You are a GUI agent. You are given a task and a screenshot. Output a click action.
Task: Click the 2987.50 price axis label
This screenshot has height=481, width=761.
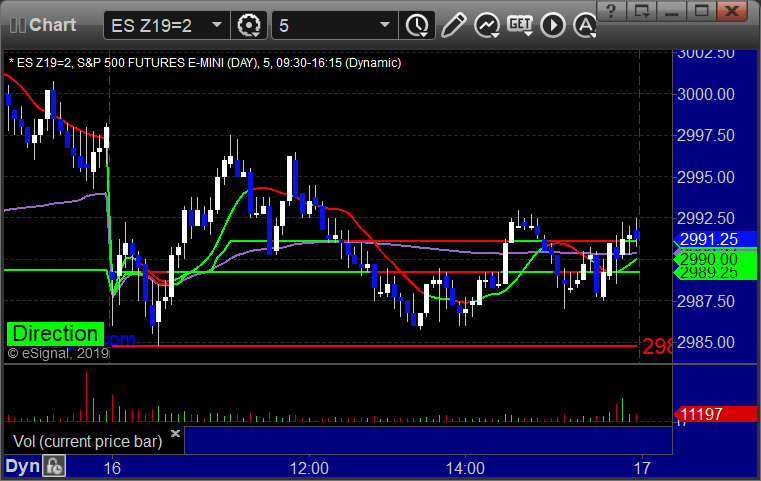(706, 301)
